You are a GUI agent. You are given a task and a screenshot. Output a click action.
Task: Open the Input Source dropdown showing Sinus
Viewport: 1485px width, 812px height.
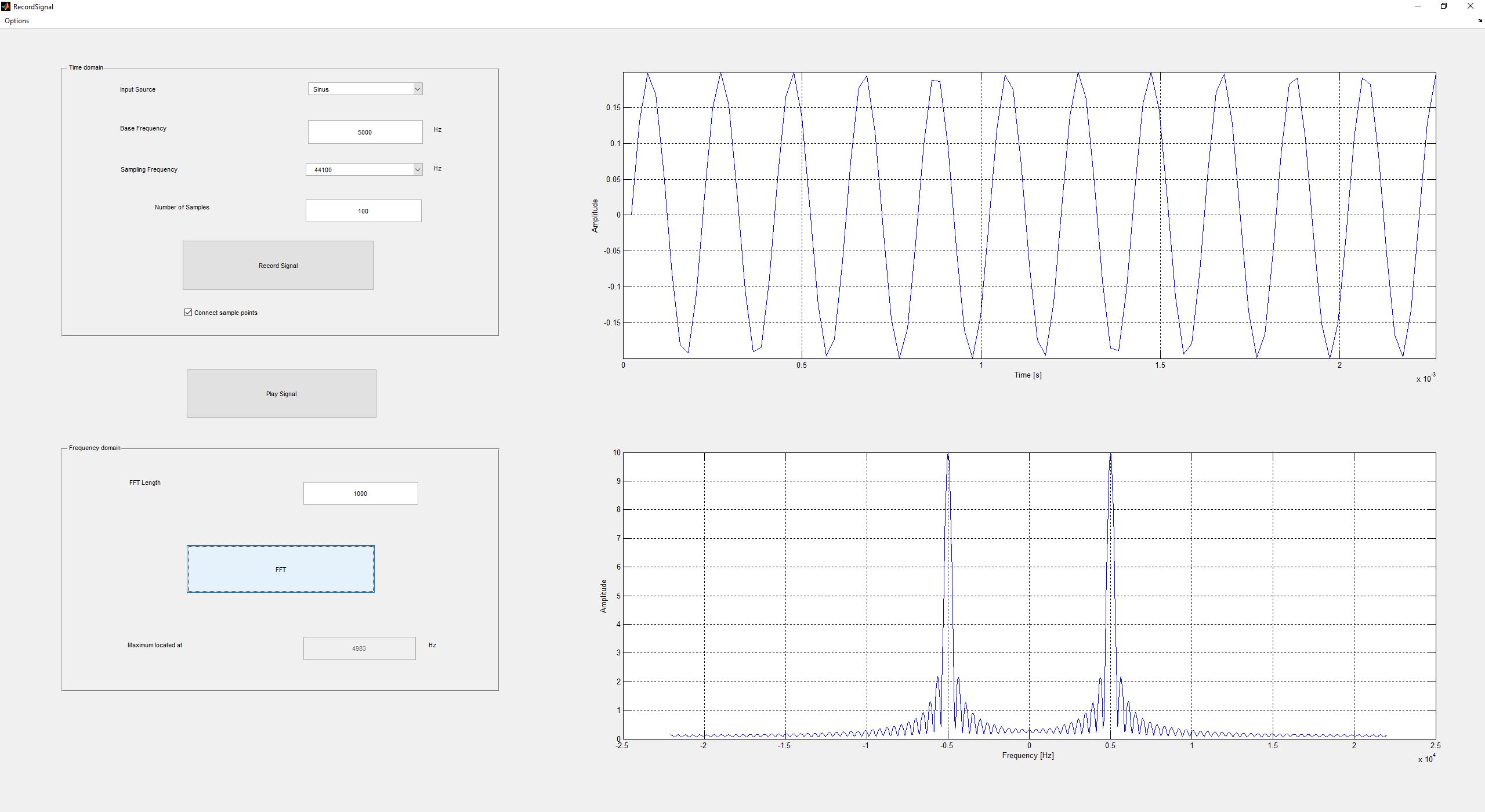point(365,89)
